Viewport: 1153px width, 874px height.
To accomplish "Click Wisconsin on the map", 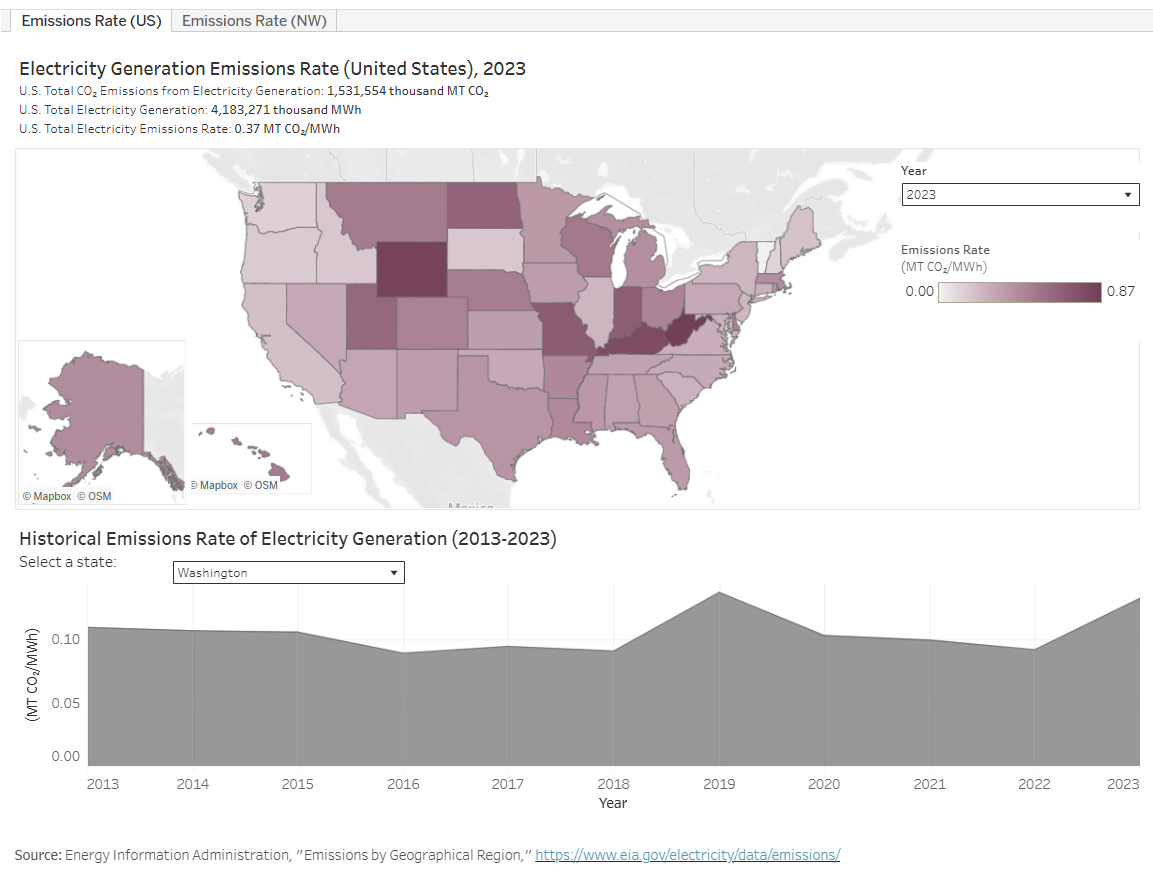I will (x=588, y=246).
